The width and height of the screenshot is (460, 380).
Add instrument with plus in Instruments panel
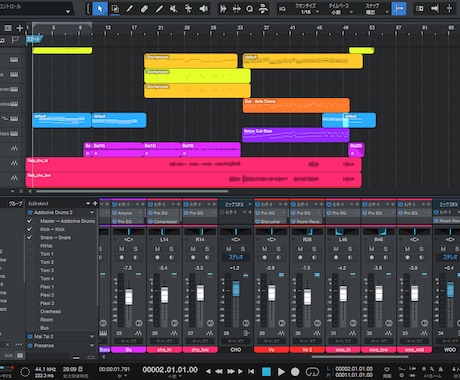tap(95, 203)
